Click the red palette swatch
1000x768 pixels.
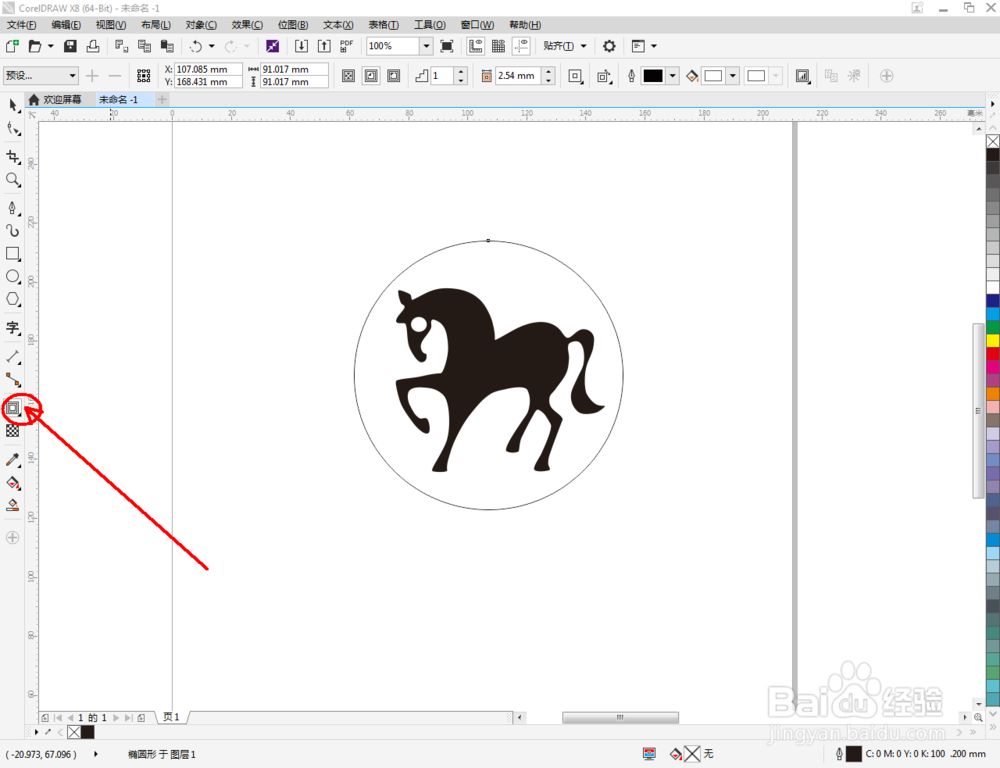pos(993,354)
